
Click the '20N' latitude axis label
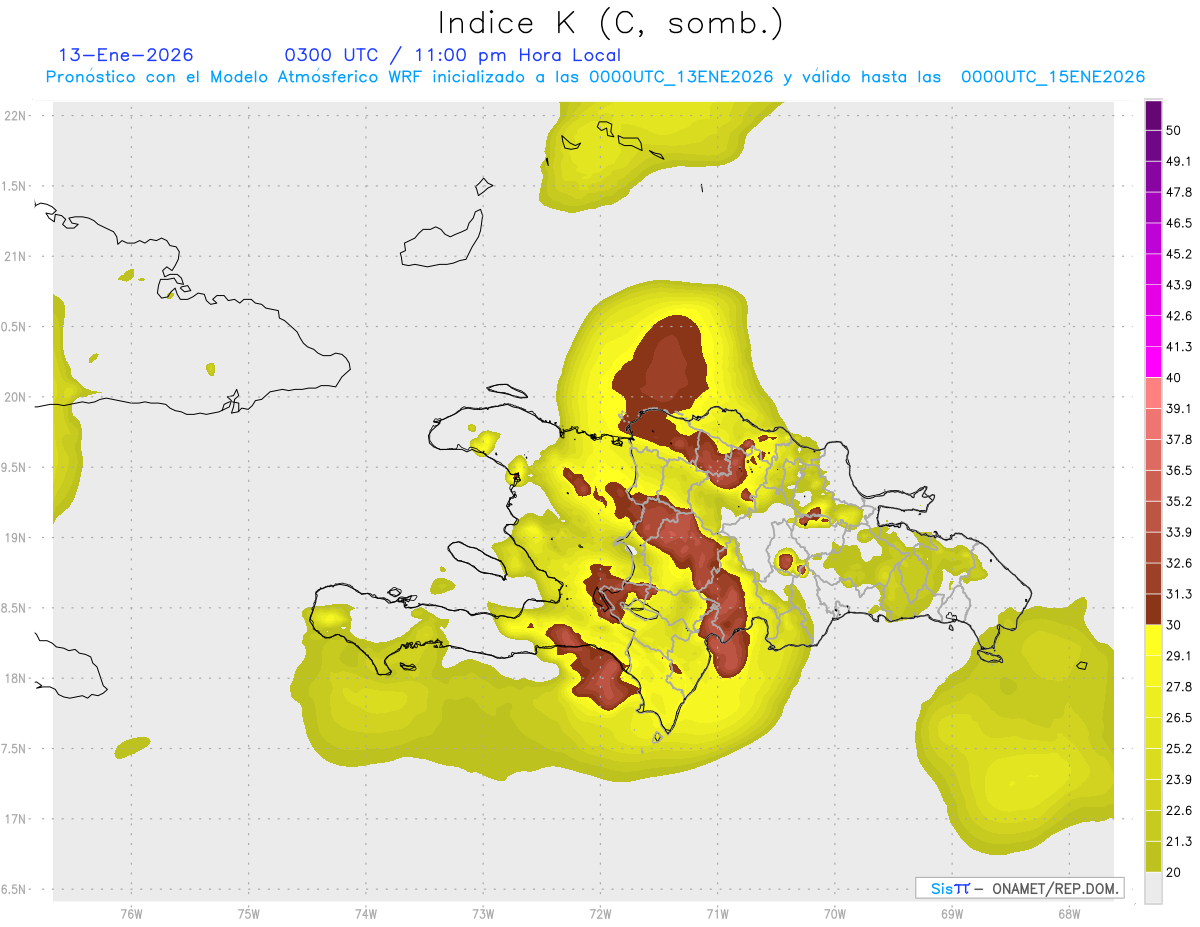[15, 397]
